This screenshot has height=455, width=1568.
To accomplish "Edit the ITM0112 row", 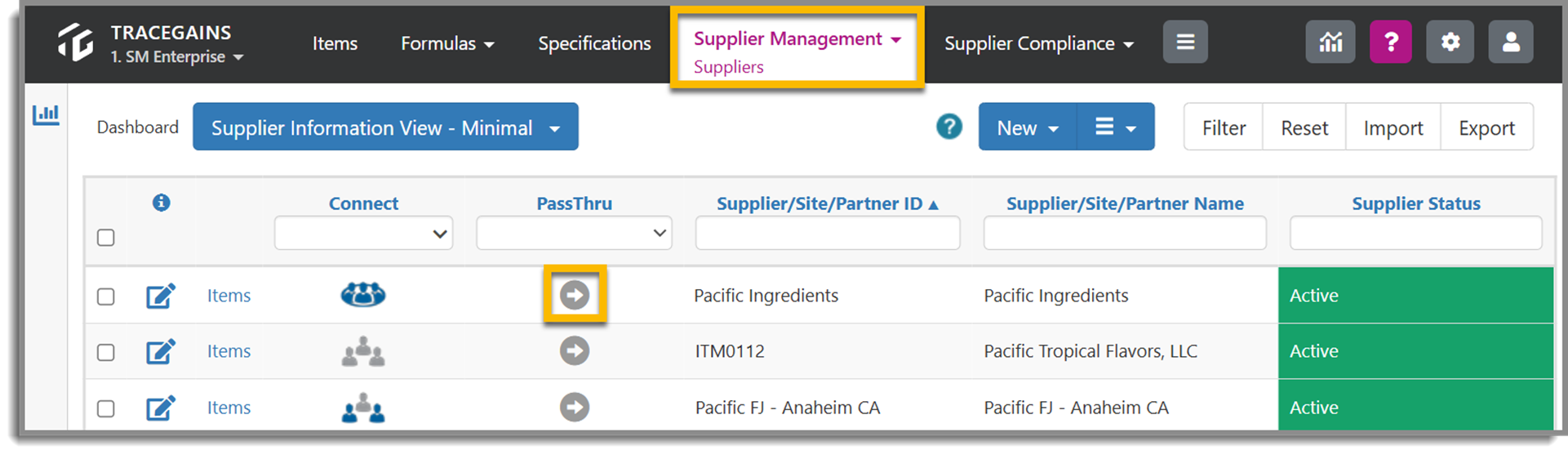I will [x=160, y=351].
